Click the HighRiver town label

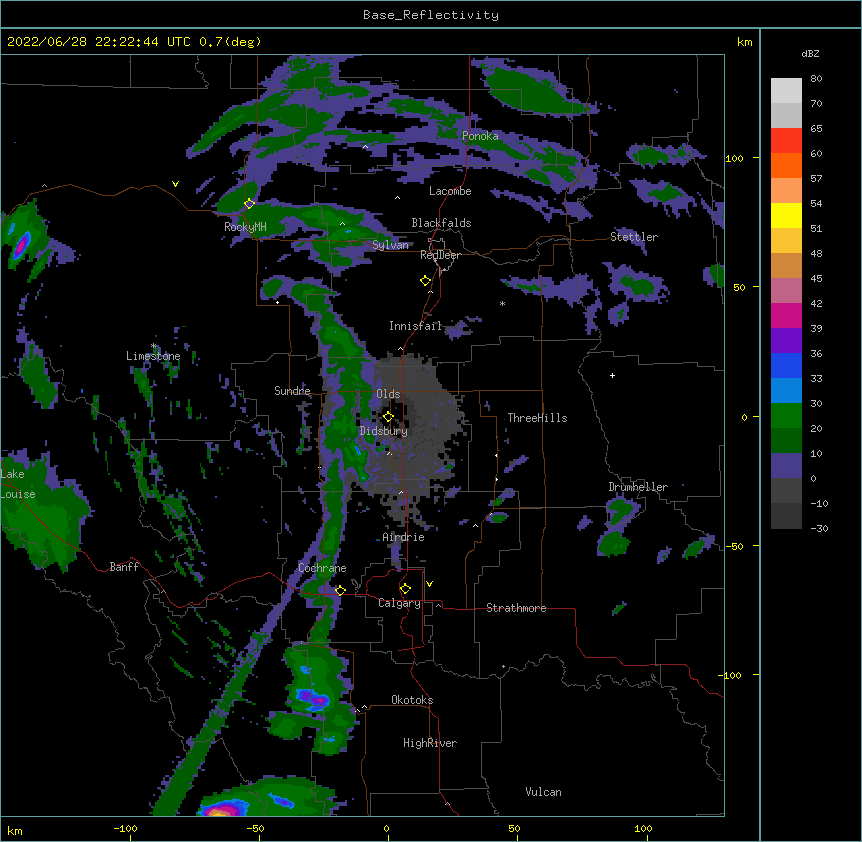click(430, 743)
